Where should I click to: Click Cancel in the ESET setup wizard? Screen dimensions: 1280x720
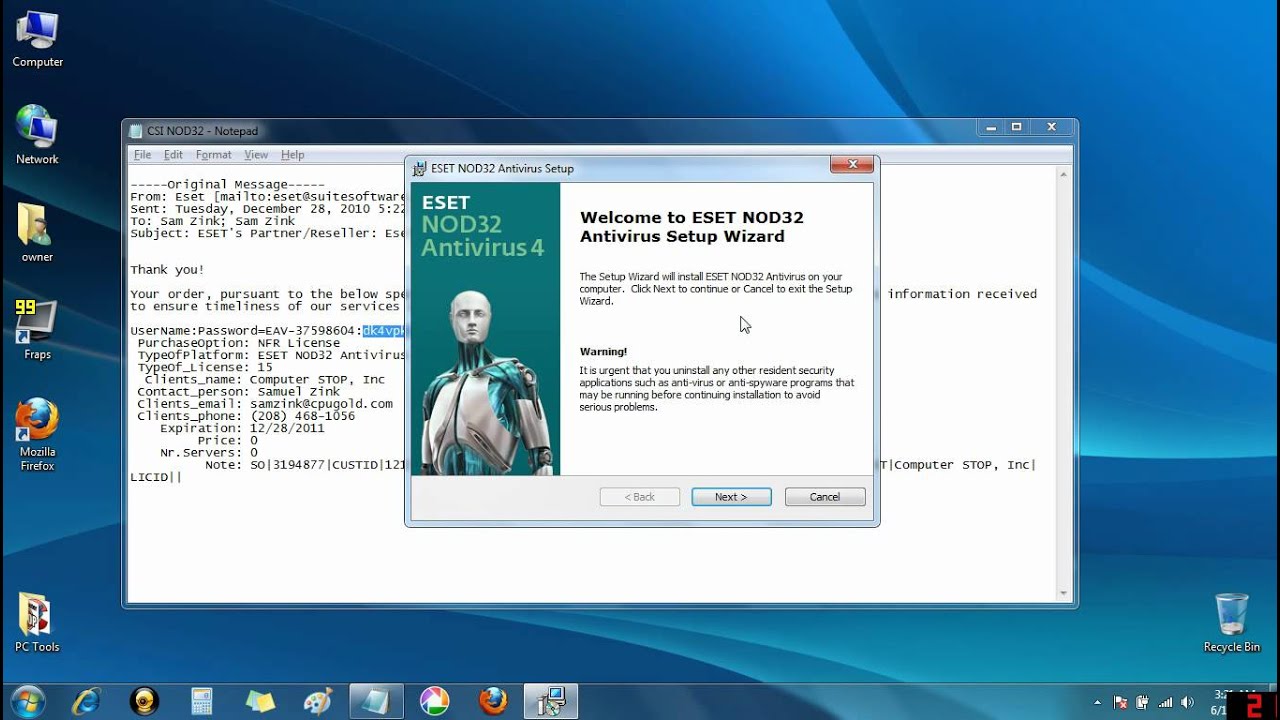[825, 497]
